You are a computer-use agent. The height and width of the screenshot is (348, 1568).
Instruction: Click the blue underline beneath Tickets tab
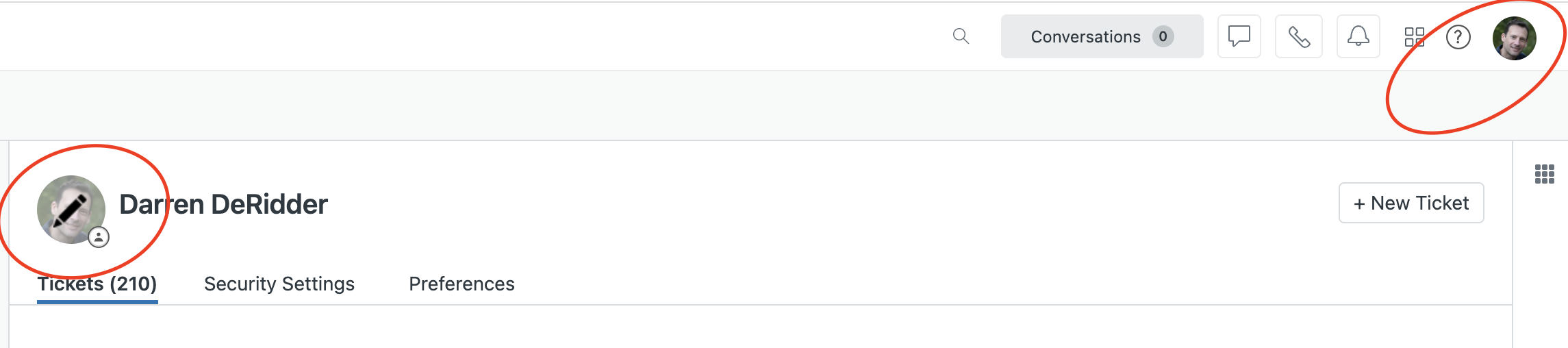tap(97, 301)
